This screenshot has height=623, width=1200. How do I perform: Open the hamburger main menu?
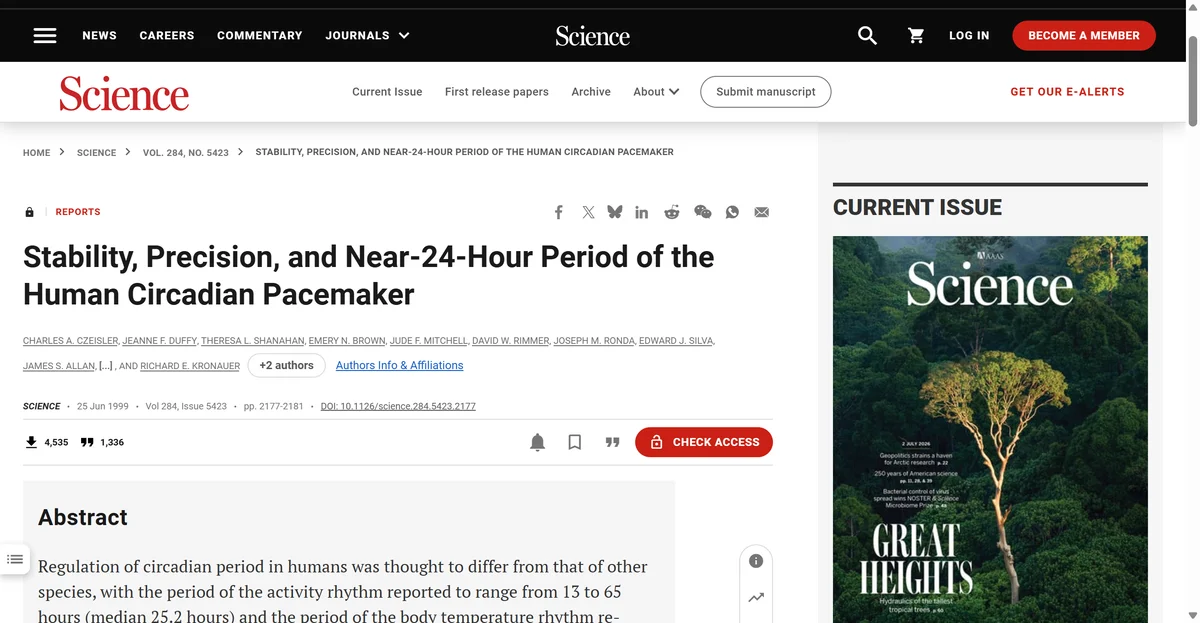coord(45,35)
